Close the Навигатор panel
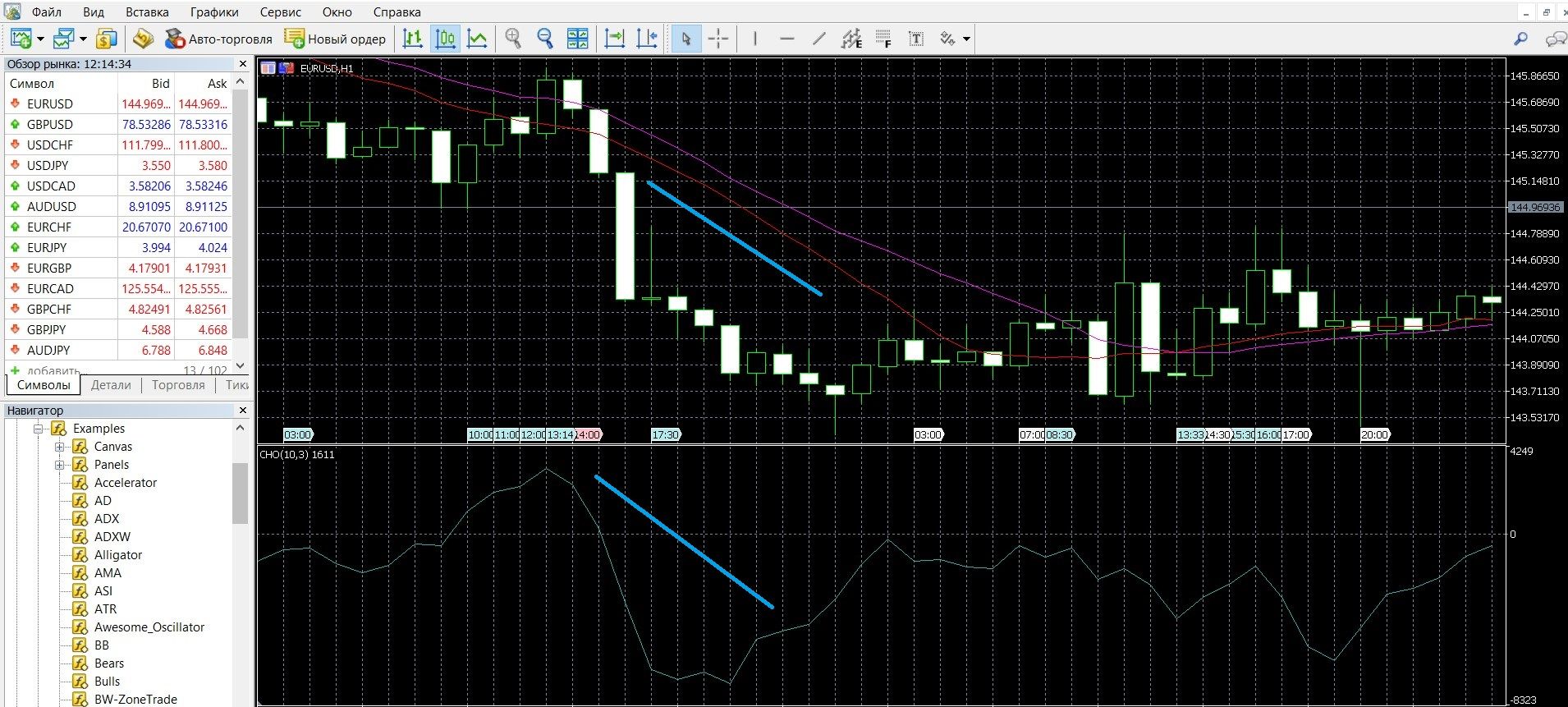The width and height of the screenshot is (1568, 707). [x=242, y=411]
